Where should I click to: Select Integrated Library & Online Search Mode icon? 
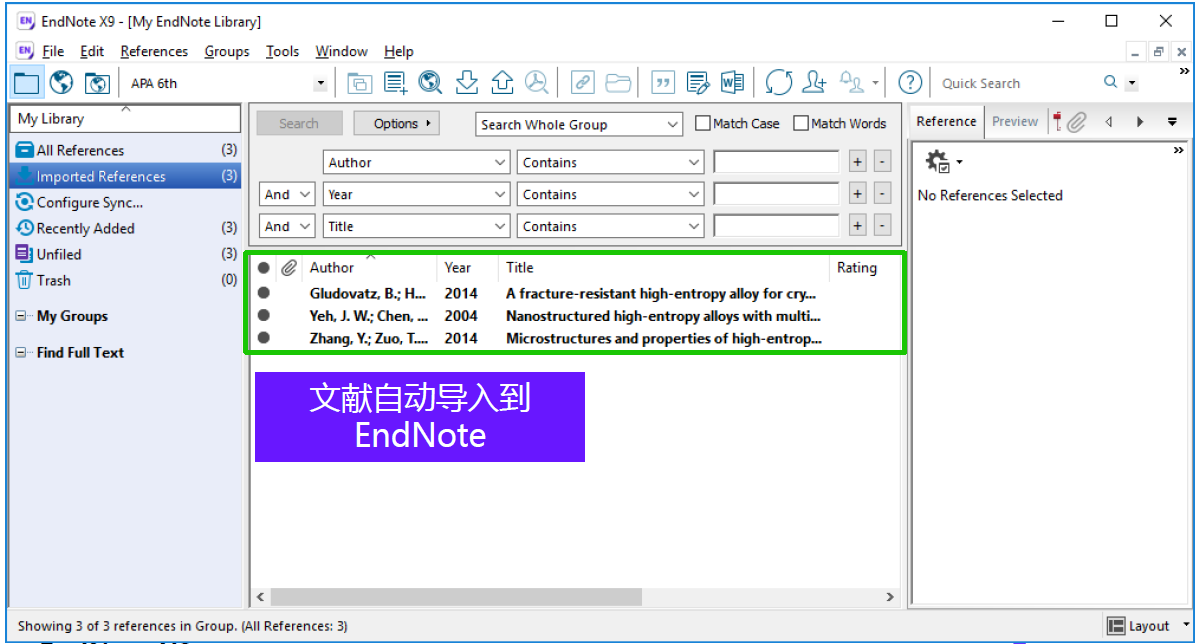point(96,83)
